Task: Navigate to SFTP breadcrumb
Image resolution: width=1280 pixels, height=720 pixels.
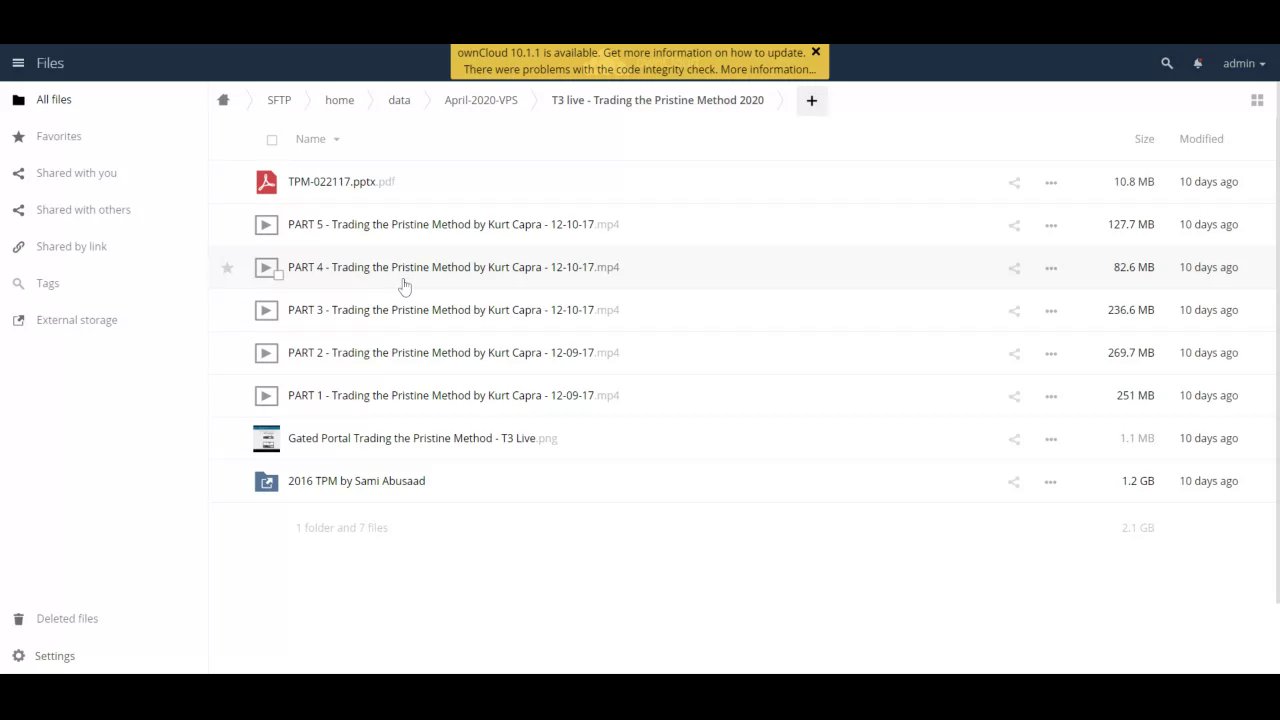Action: pos(279,100)
